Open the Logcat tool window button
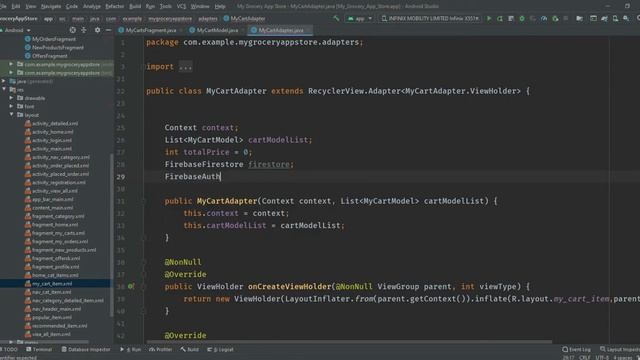The width and height of the screenshot is (640, 360). (220, 349)
